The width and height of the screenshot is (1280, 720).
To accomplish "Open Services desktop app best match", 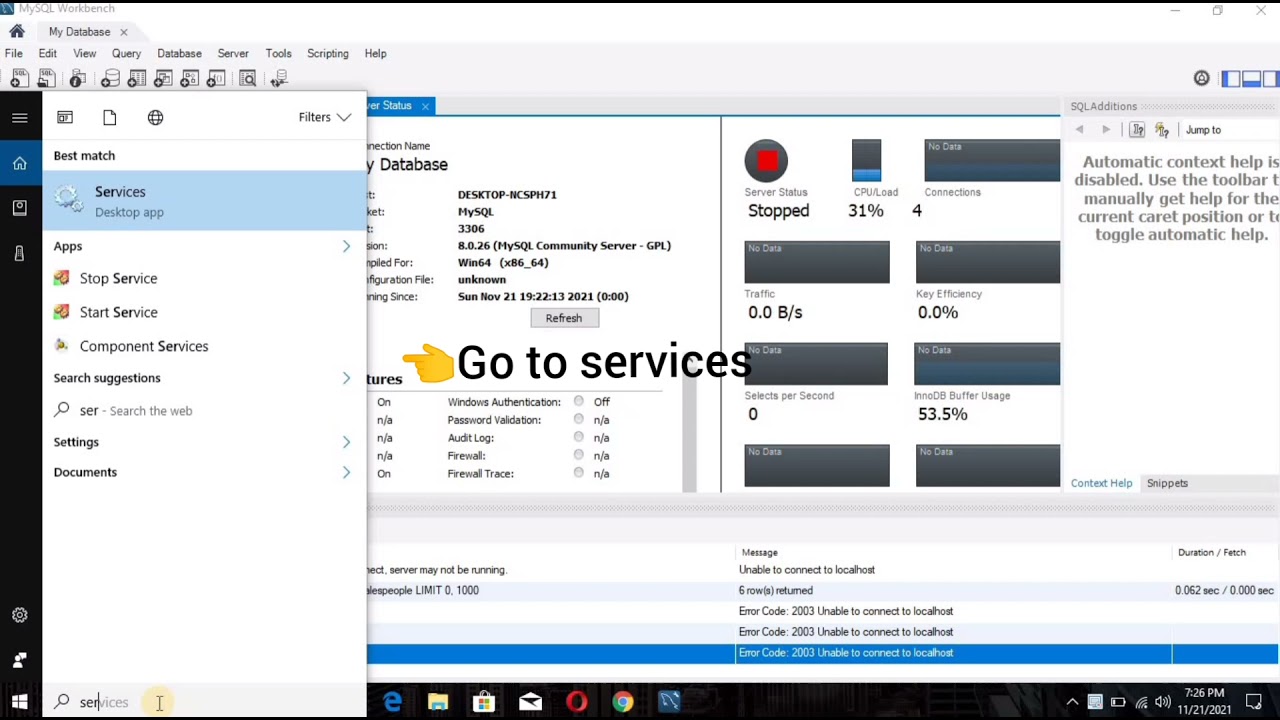I will (205, 201).
